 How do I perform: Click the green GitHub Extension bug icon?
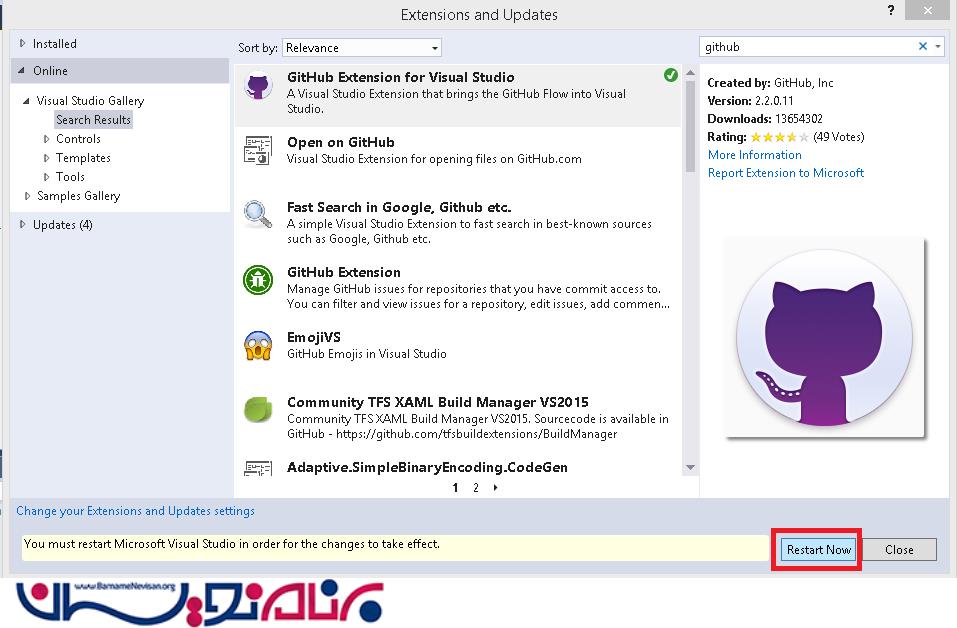pos(258,280)
